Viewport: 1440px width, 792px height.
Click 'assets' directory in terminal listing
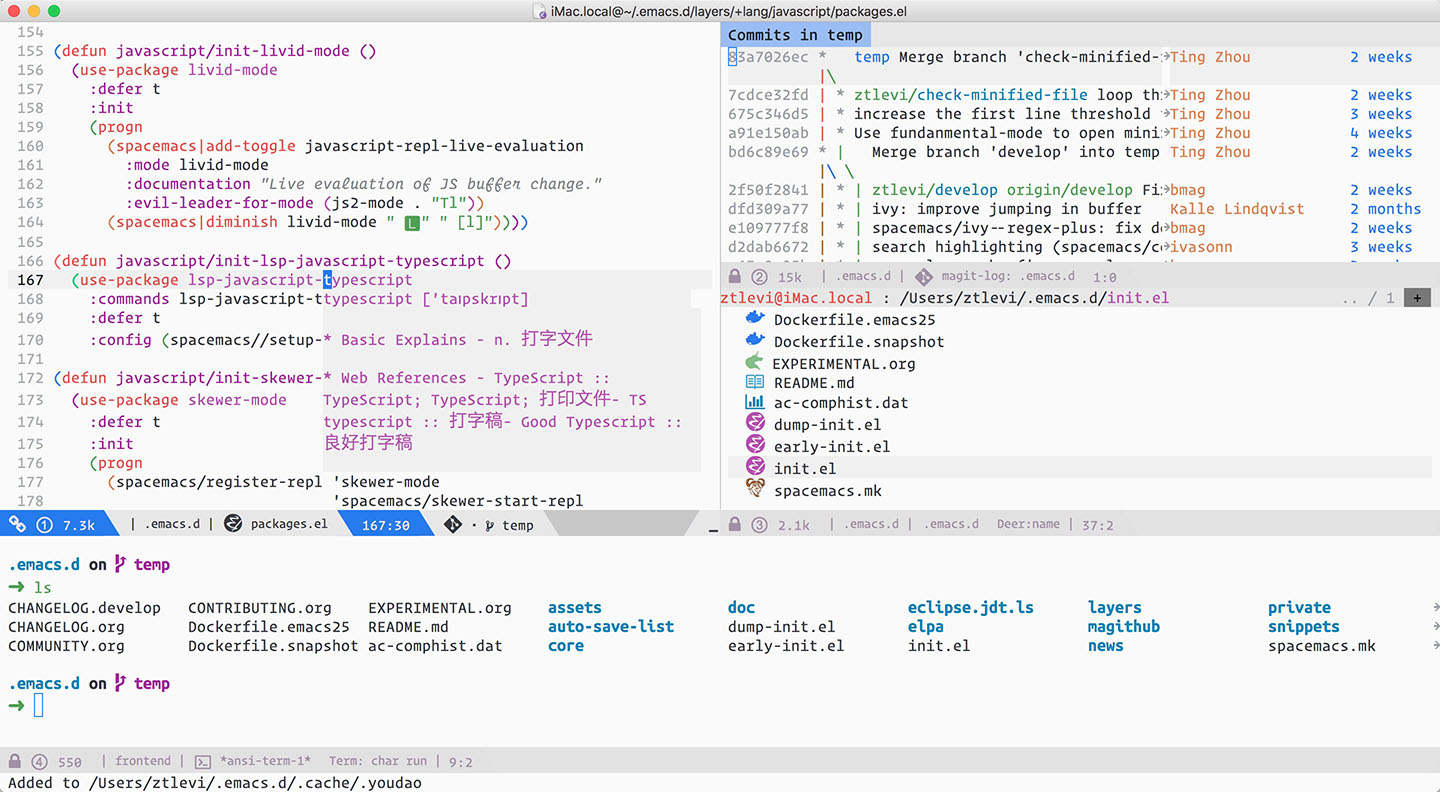click(x=575, y=607)
